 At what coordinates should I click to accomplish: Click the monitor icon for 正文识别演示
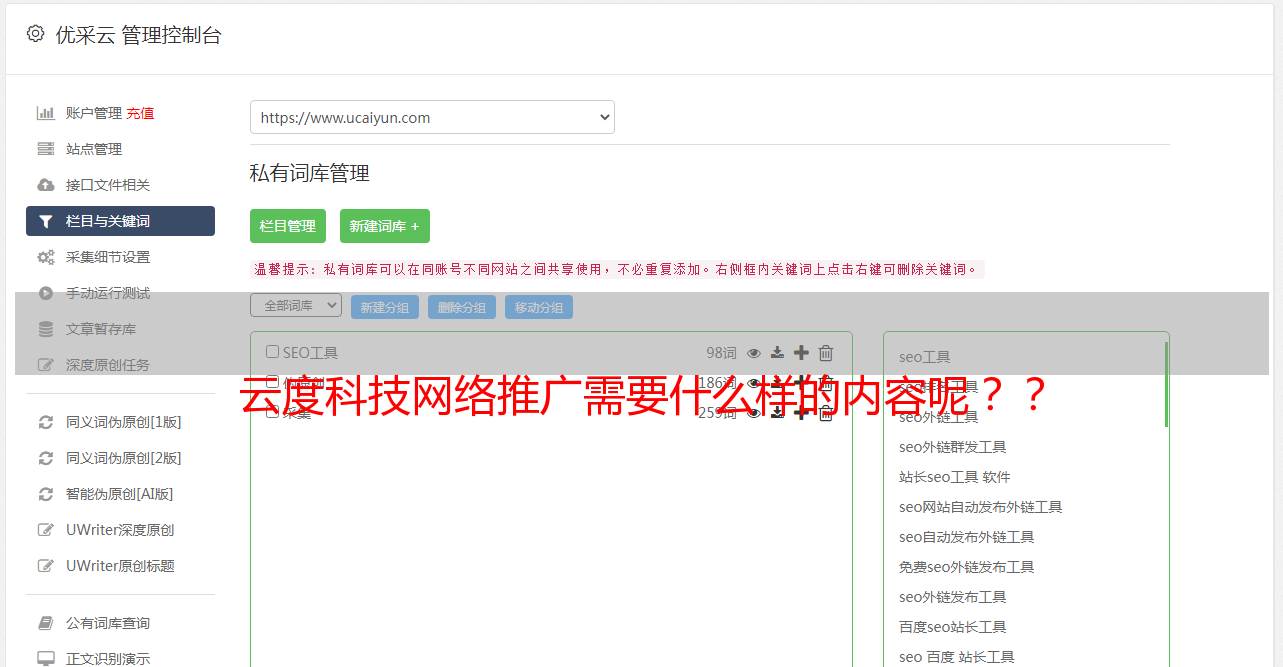coord(45,659)
